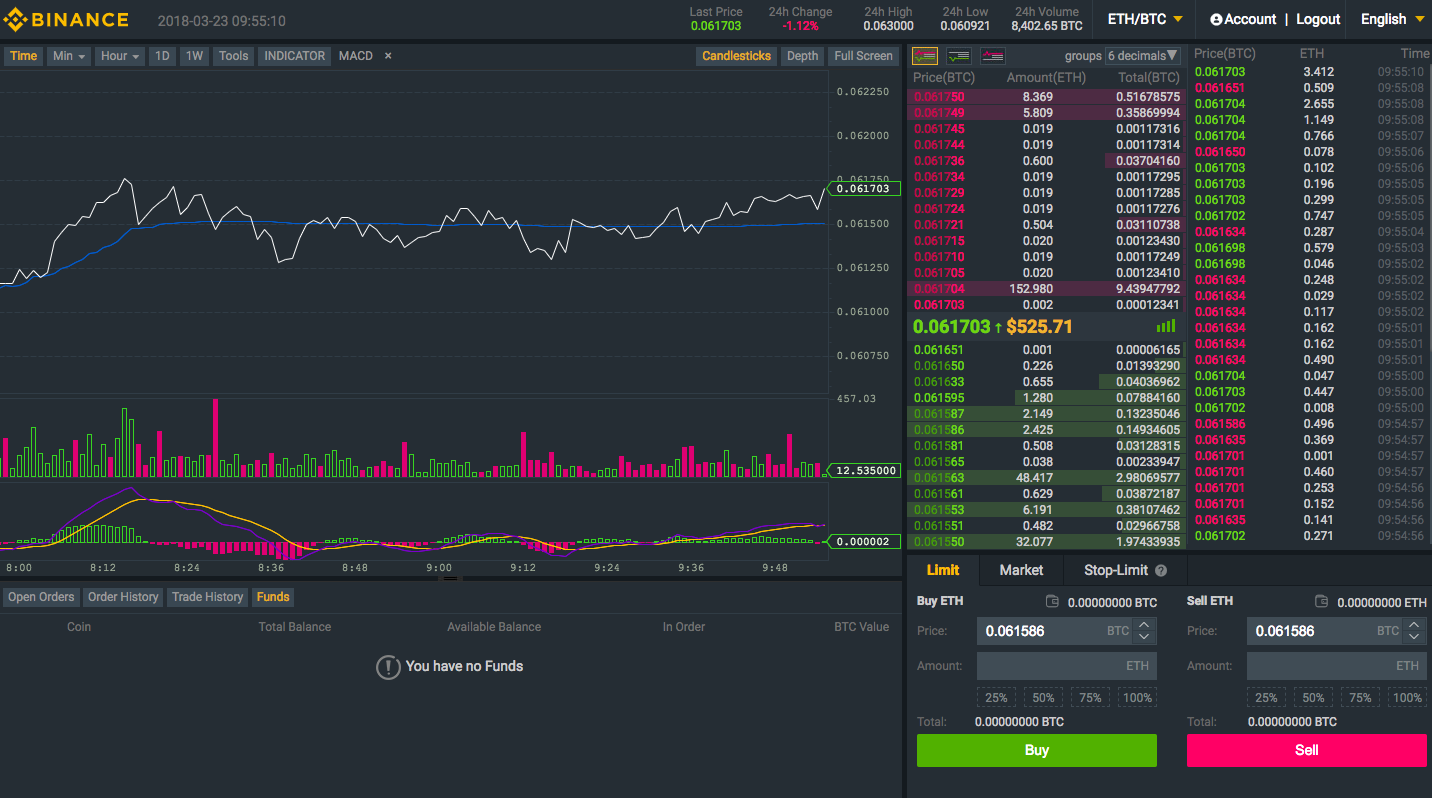This screenshot has height=798, width=1432.
Task: Select 100% of balance for Buy ETH
Action: (1137, 698)
